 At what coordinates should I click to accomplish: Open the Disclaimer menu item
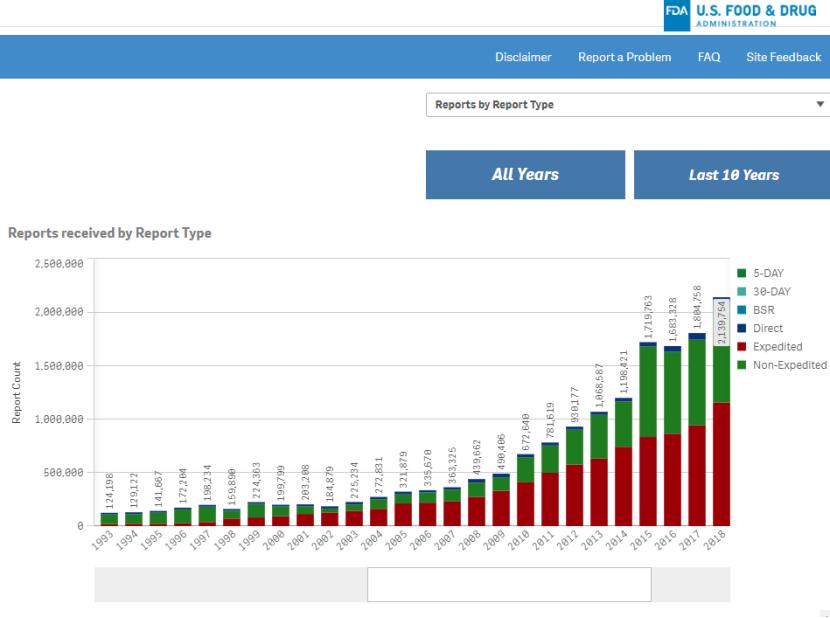coord(523,57)
